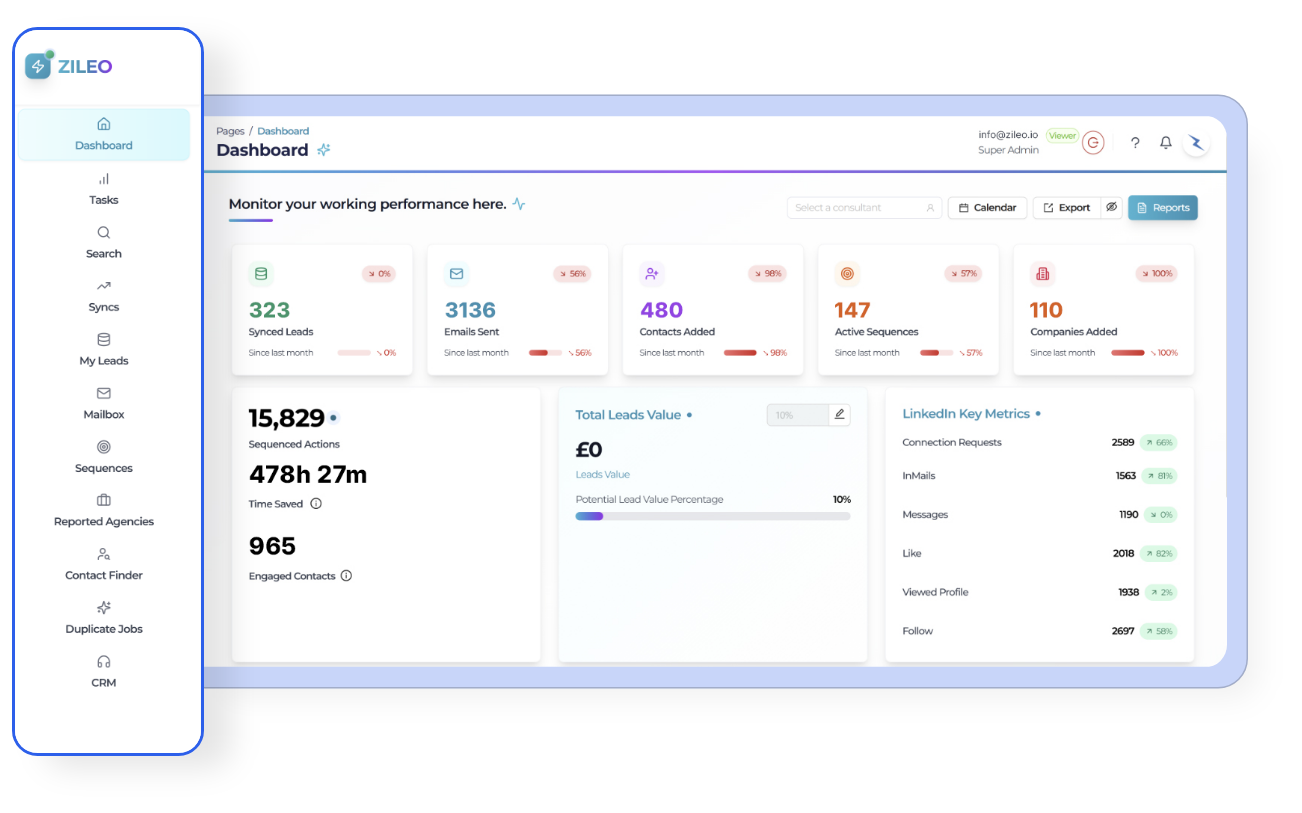Open the Reports button
Image resolution: width=1302 pixels, height=813 pixels.
pyautogui.click(x=1163, y=207)
